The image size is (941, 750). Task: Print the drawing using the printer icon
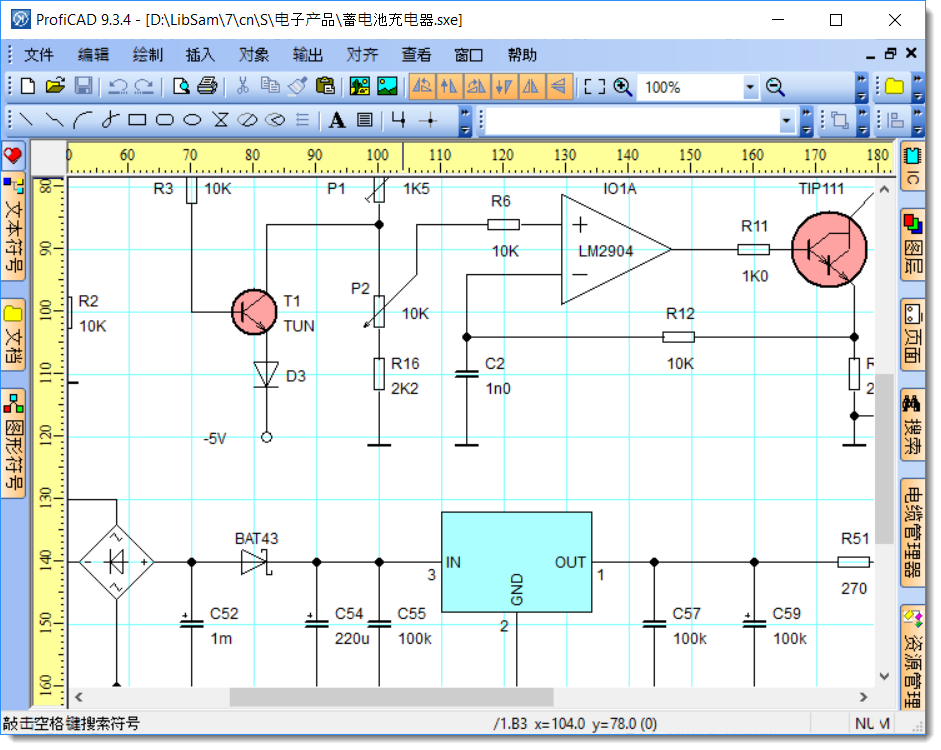pyautogui.click(x=207, y=87)
